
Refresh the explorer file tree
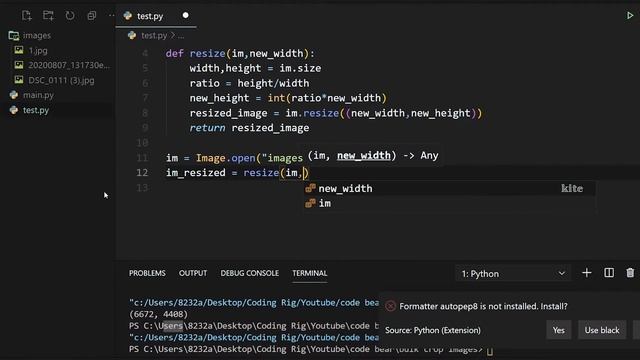click(70, 16)
